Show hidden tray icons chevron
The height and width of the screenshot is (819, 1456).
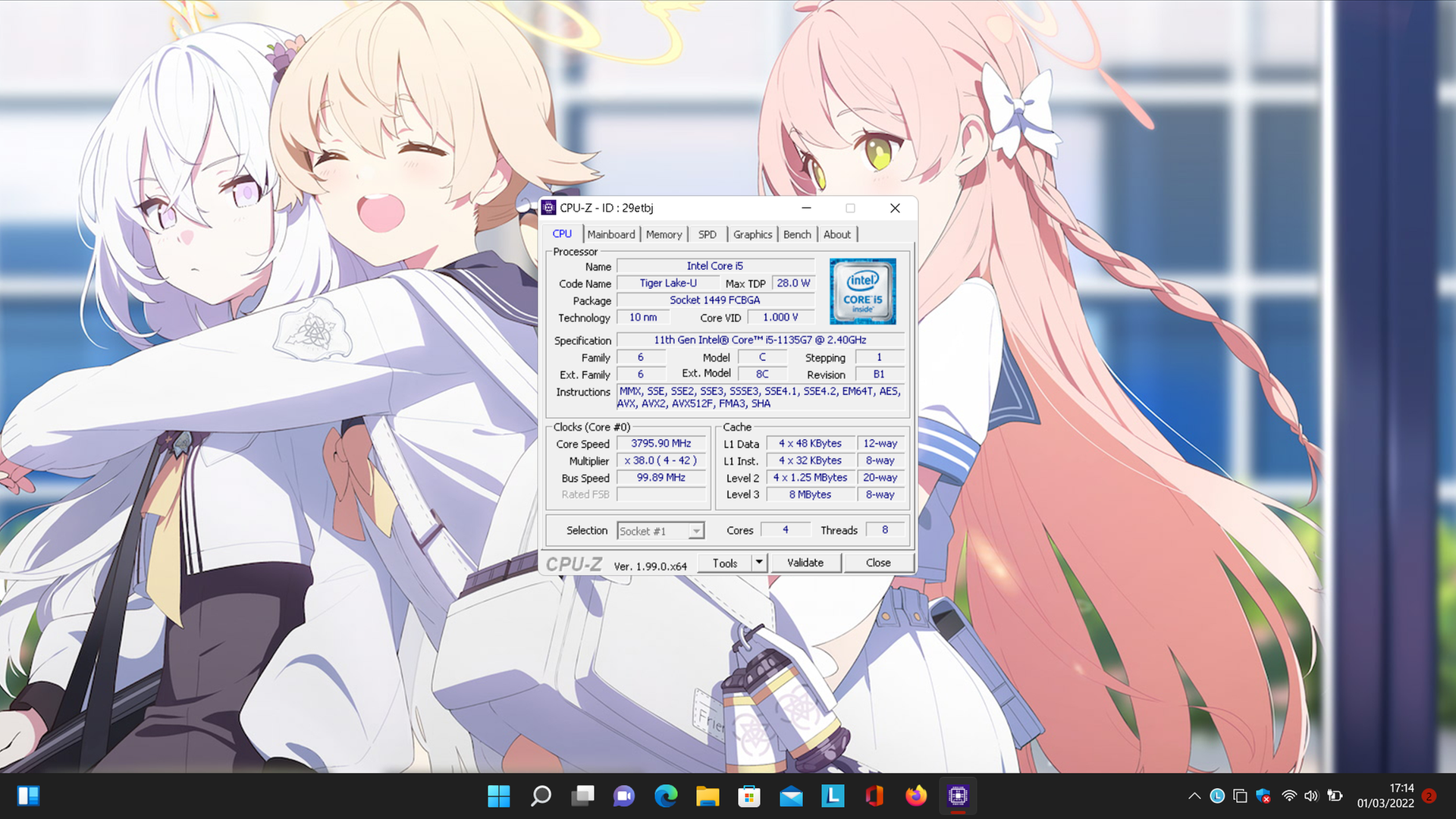(x=1194, y=795)
